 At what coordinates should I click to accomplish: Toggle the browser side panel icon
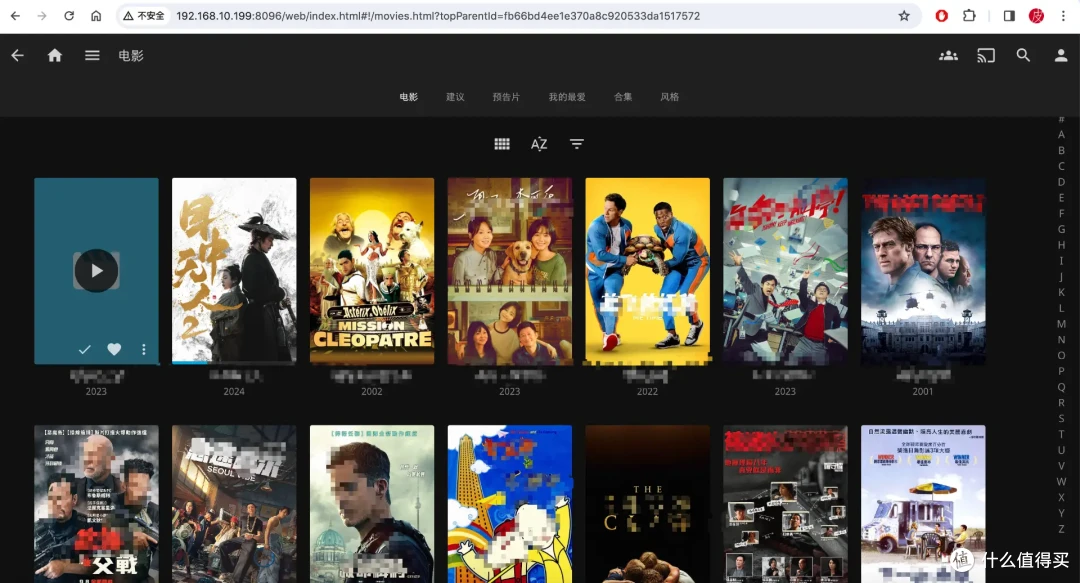[1009, 16]
